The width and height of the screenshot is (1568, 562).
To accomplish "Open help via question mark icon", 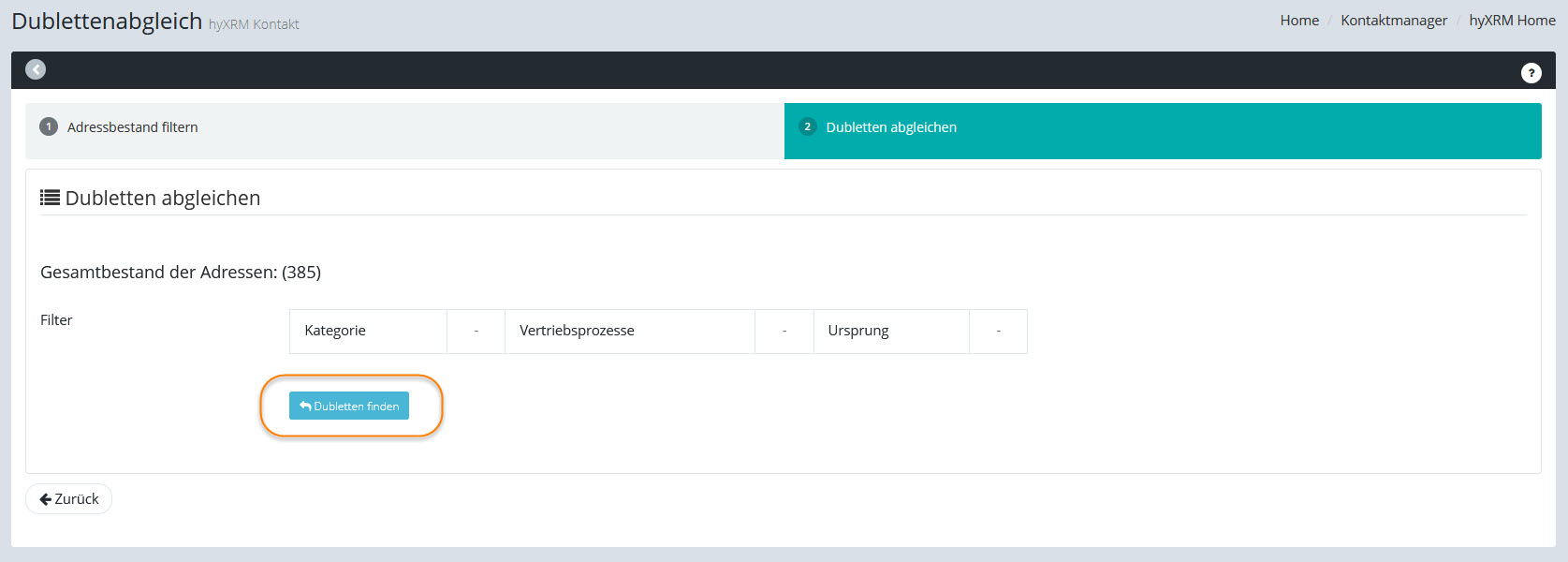I will tap(1531, 72).
